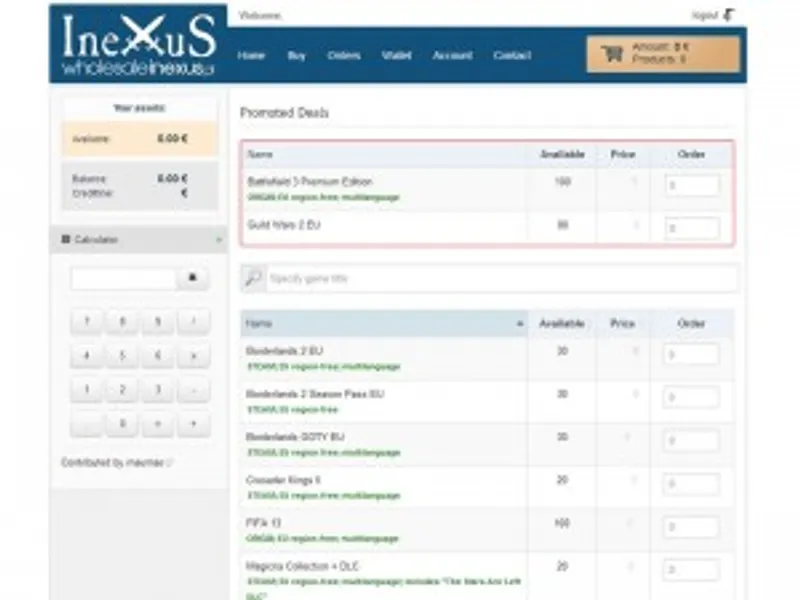Click the Home navigation link
The height and width of the screenshot is (600, 800).
251,56
